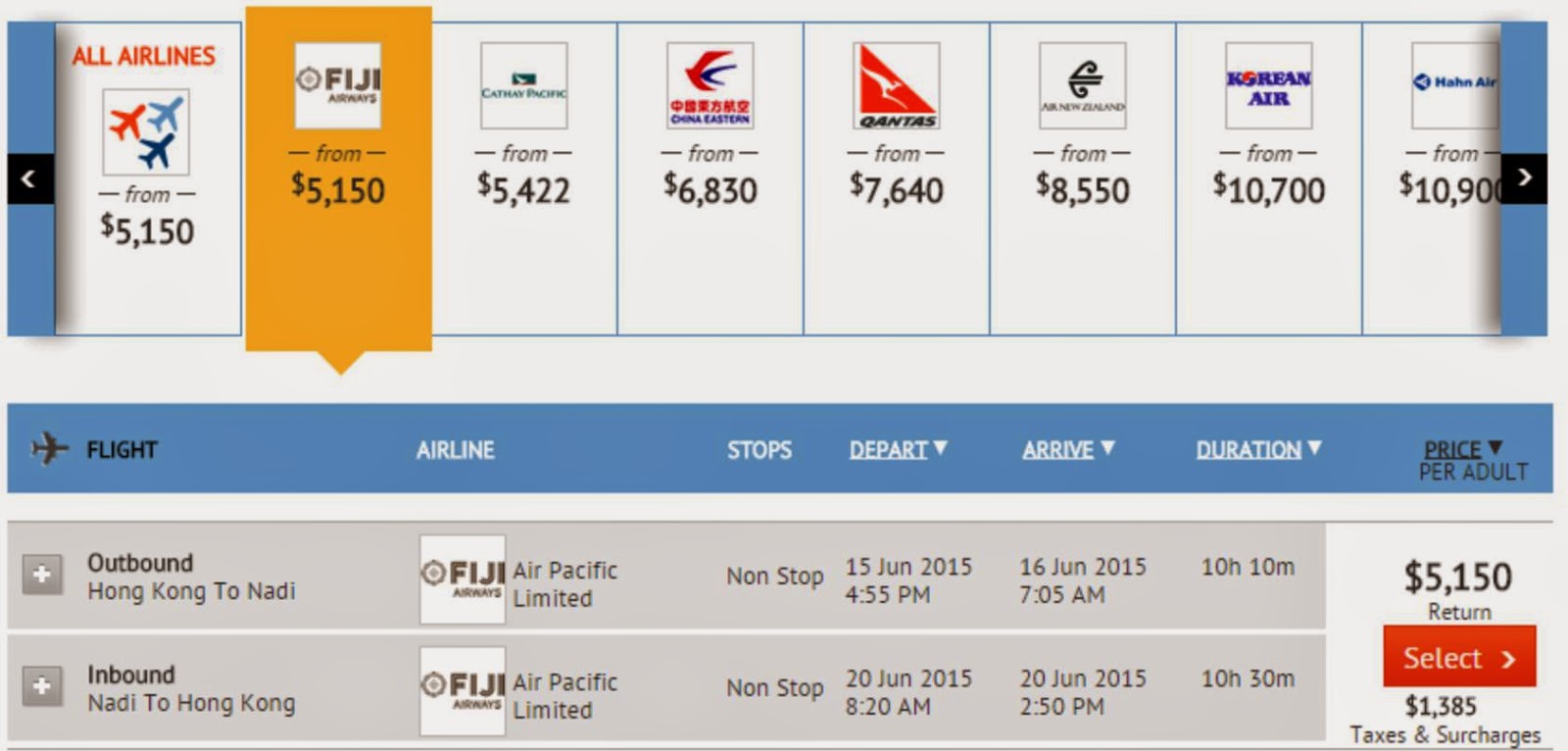Pick the China Eastern airline logo
The height and width of the screenshot is (751, 1568).
[710, 85]
